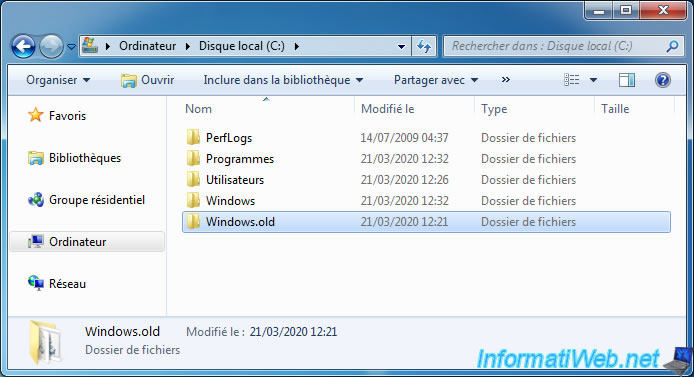Sort by the Type column header
Viewport: 694px width, 377px height.
[494, 109]
